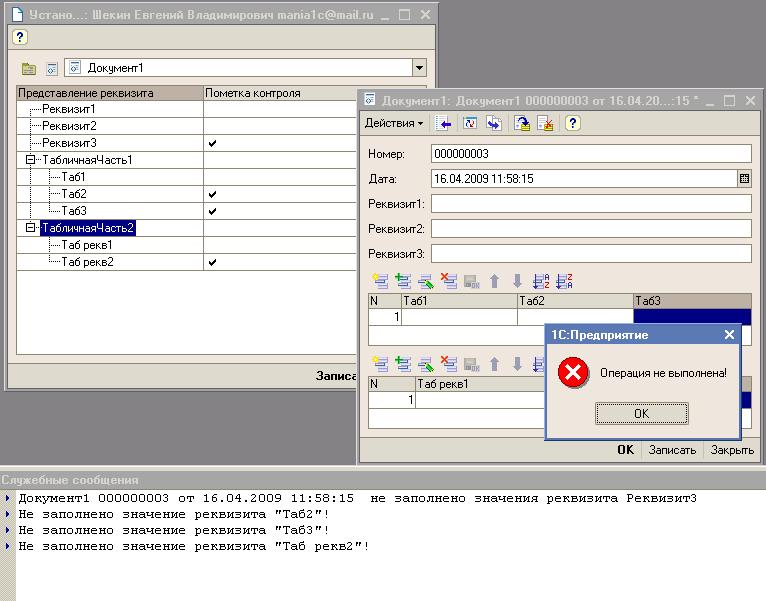Click the Таб2 column header
The height and width of the screenshot is (601, 766).
click(x=575, y=301)
